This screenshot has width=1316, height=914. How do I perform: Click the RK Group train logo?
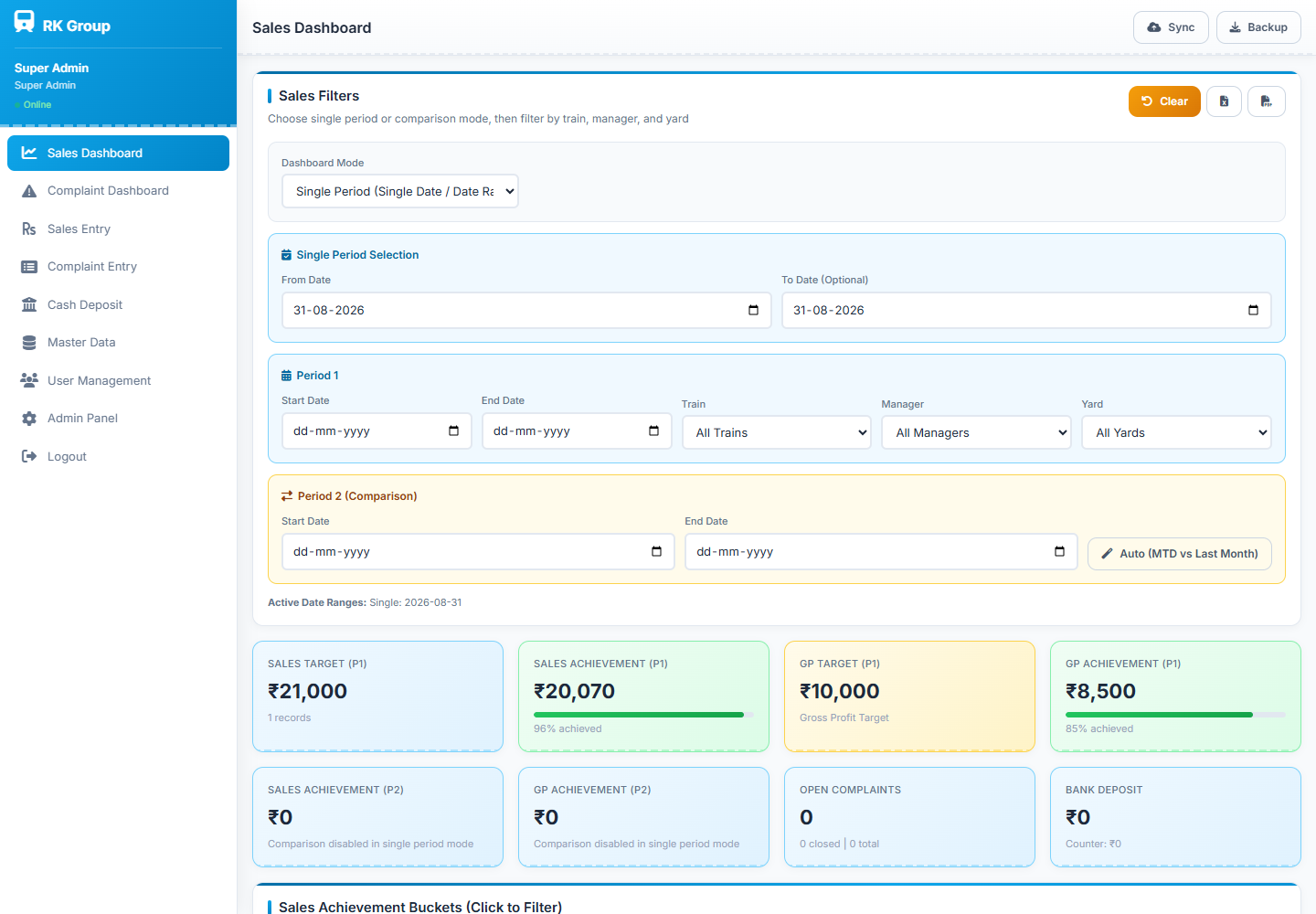coord(25,22)
